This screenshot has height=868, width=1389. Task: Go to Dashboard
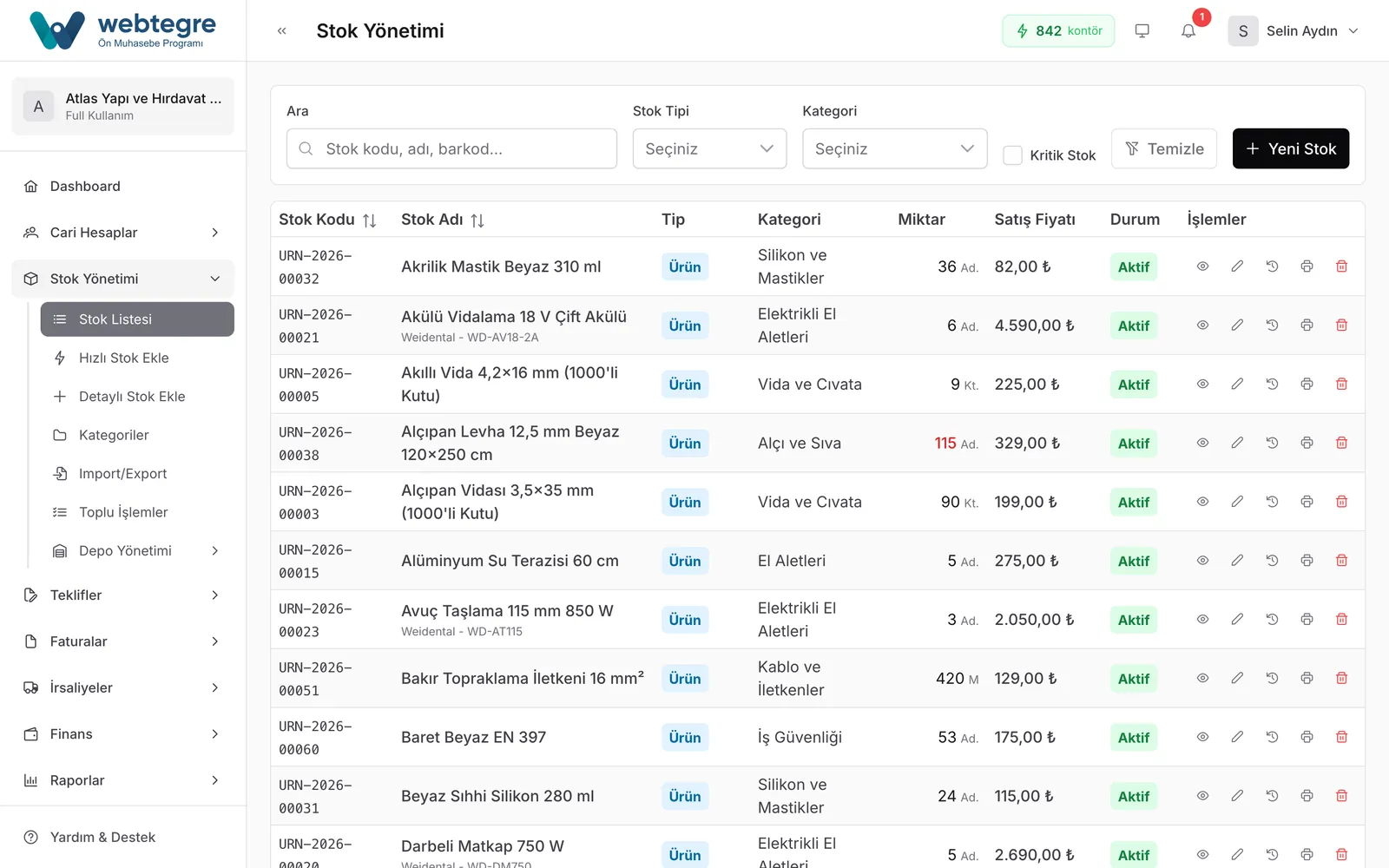[x=123, y=187]
